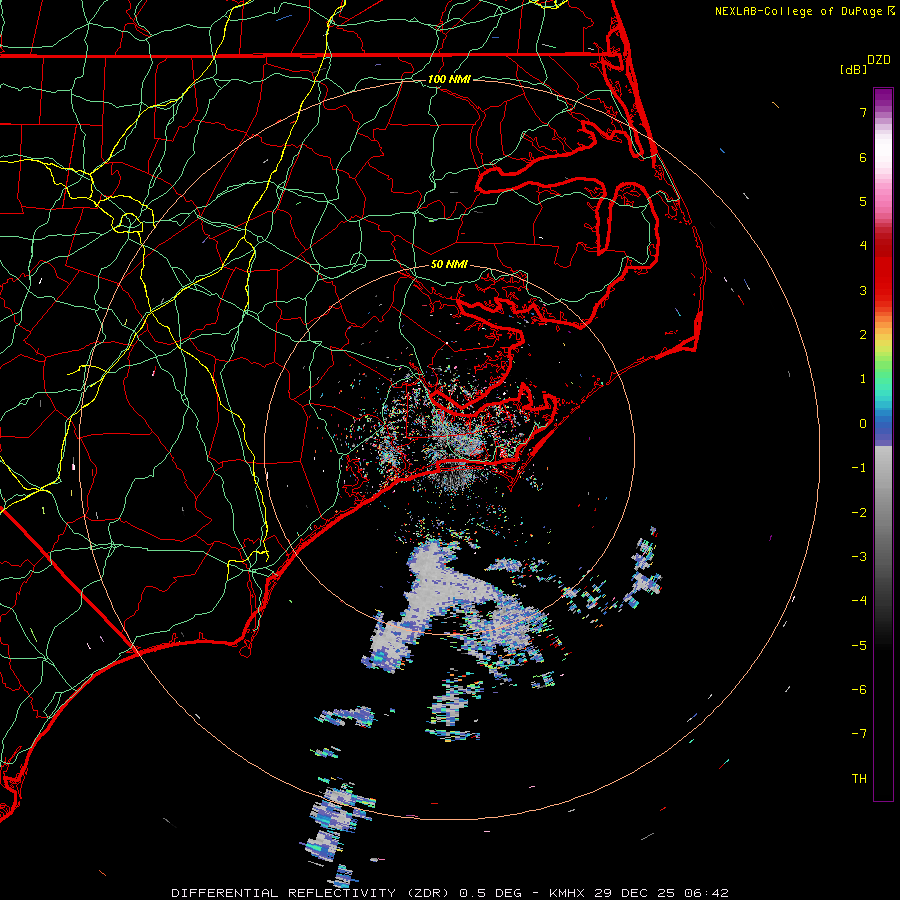Click the 29 DEC 25 06:42 timestamp
The height and width of the screenshot is (900, 900).
[x=661, y=893]
